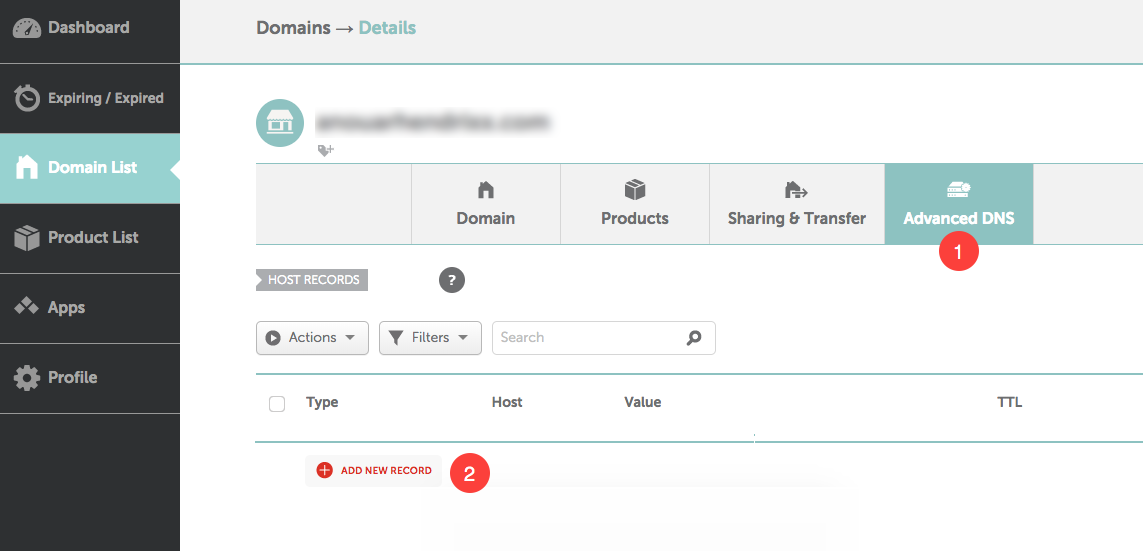Click the Domains breadcrumb link
This screenshot has height=551, width=1143.
(293, 28)
